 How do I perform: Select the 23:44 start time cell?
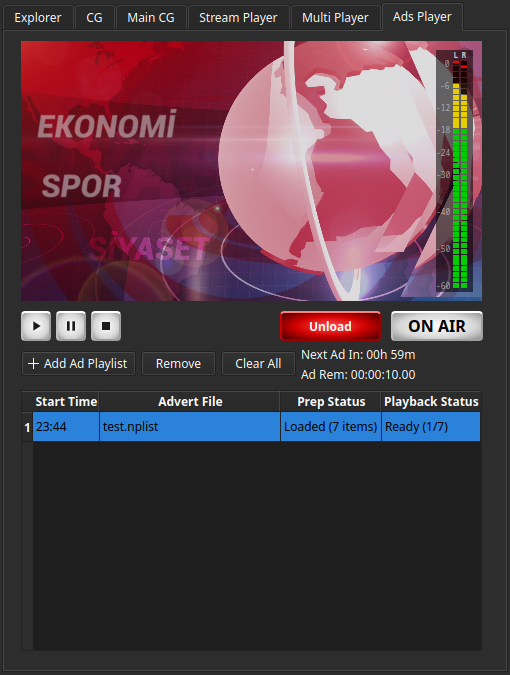66,427
